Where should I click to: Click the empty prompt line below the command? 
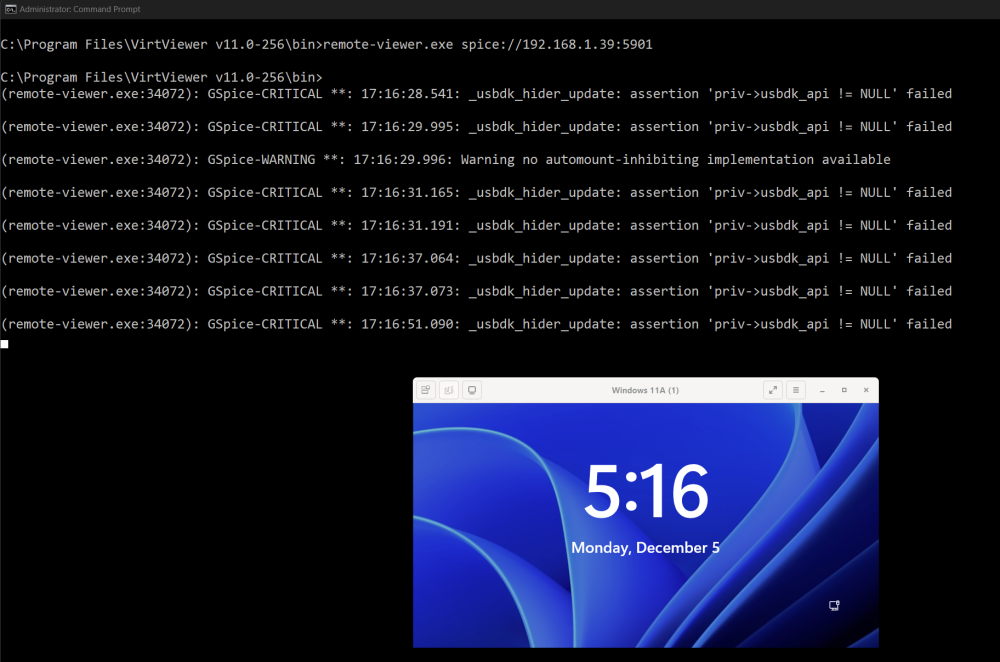point(161,77)
